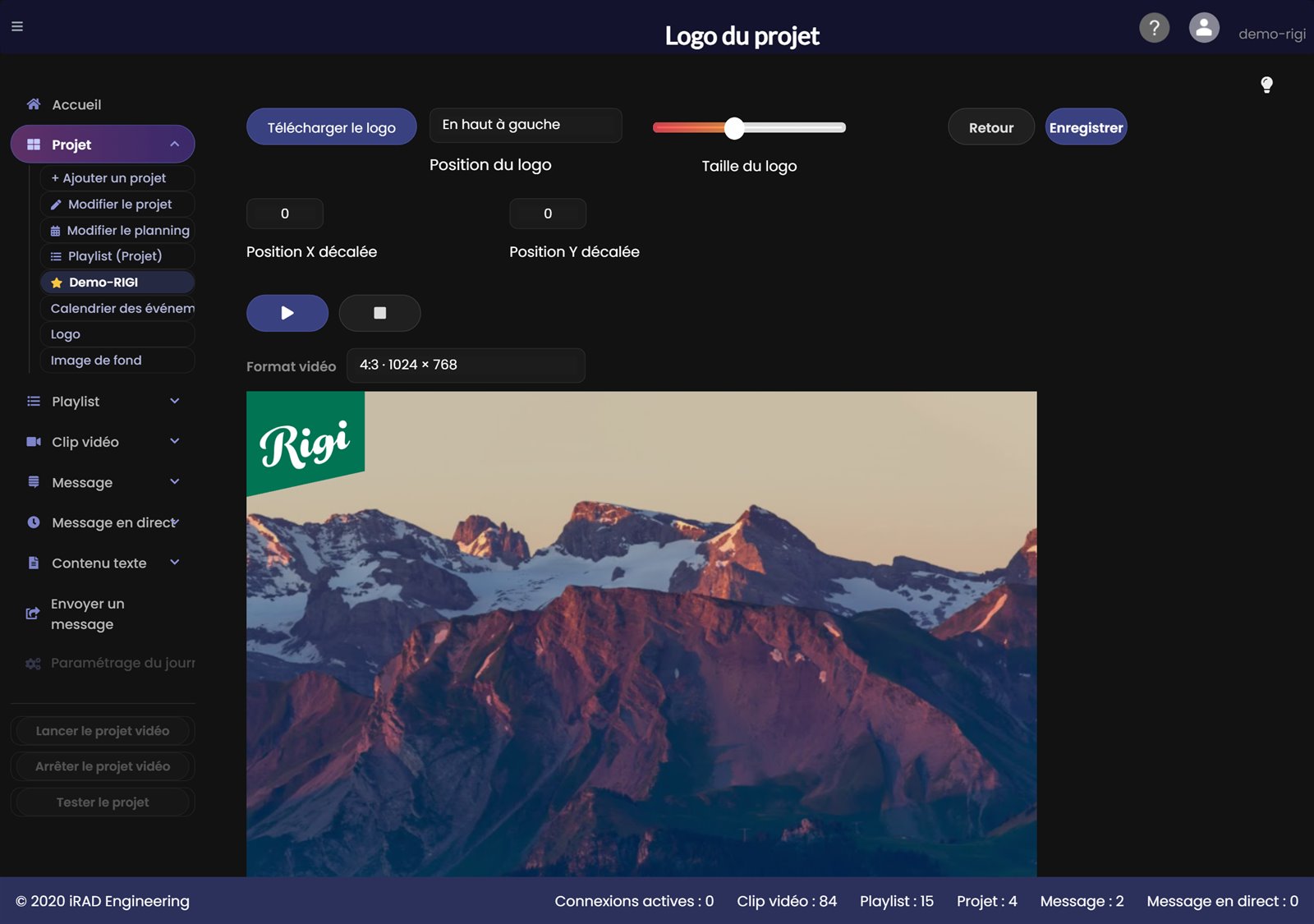Image resolution: width=1314 pixels, height=924 pixels.
Task: Focus the Position X décalée field
Action: [x=285, y=214]
